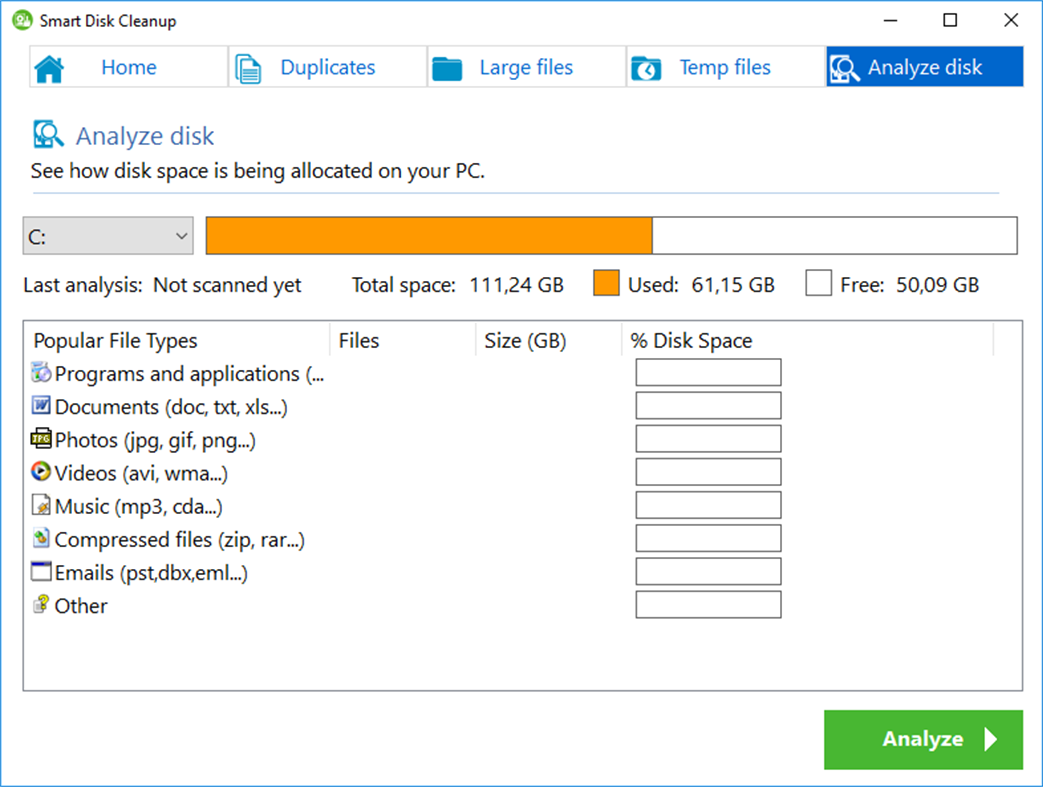Click the Music note icon
Image resolution: width=1043 pixels, height=787 pixels.
pos(40,505)
